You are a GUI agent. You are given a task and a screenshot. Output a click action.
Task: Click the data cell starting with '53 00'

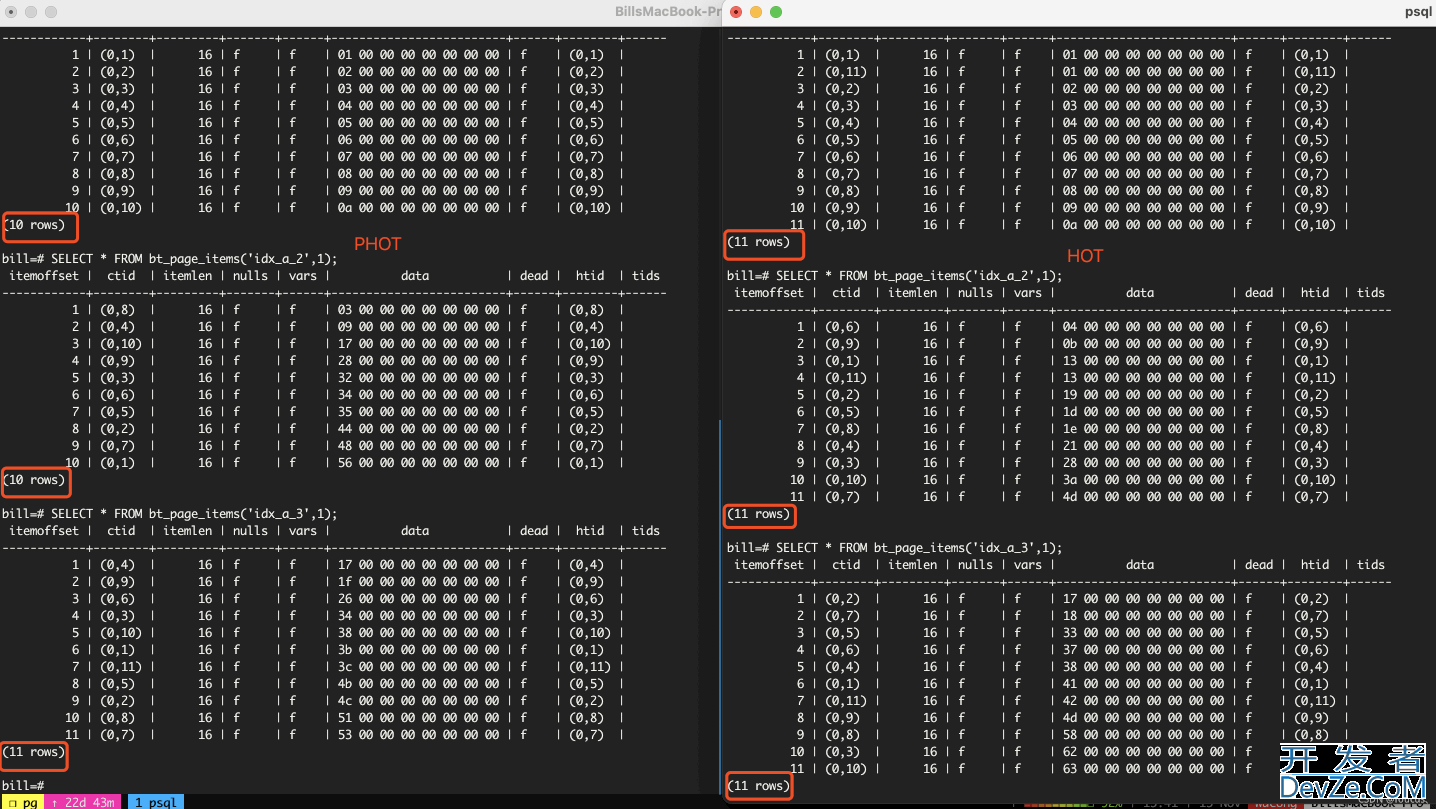coord(418,735)
